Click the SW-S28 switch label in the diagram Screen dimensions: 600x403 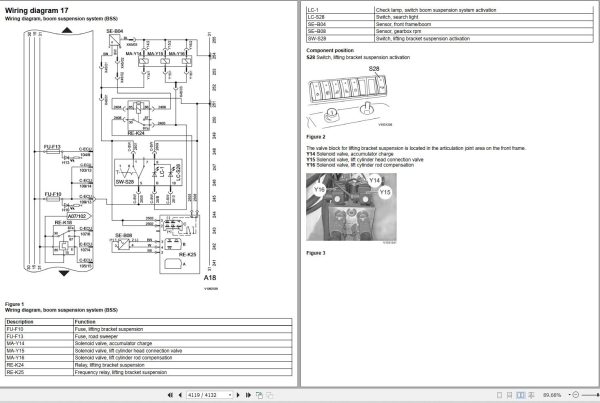click(125, 182)
